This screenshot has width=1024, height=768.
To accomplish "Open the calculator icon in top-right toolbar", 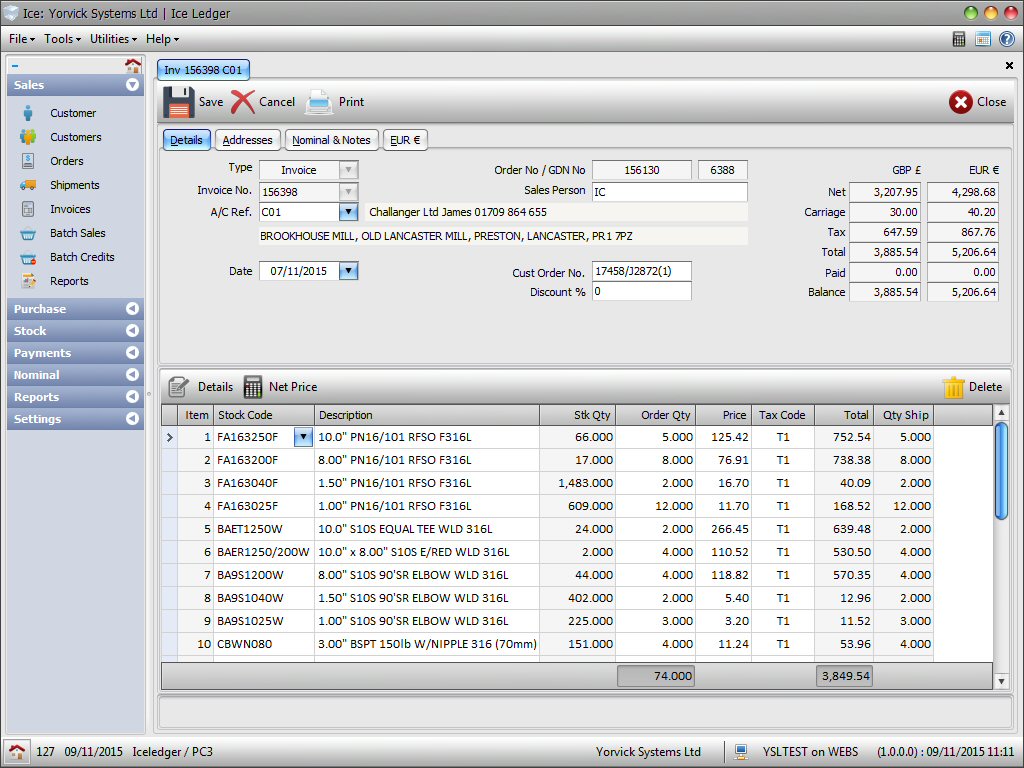I will [959, 39].
